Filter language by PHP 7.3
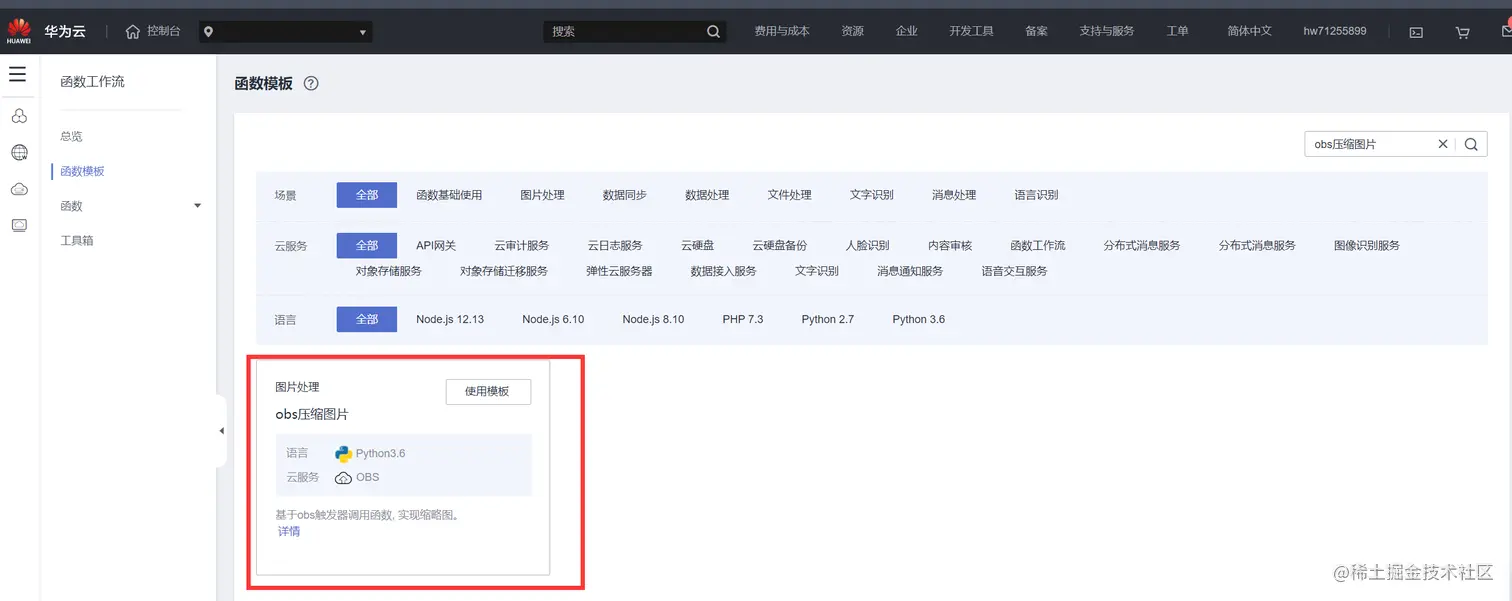The width and height of the screenshot is (1512, 601). pyautogui.click(x=743, y=319)
